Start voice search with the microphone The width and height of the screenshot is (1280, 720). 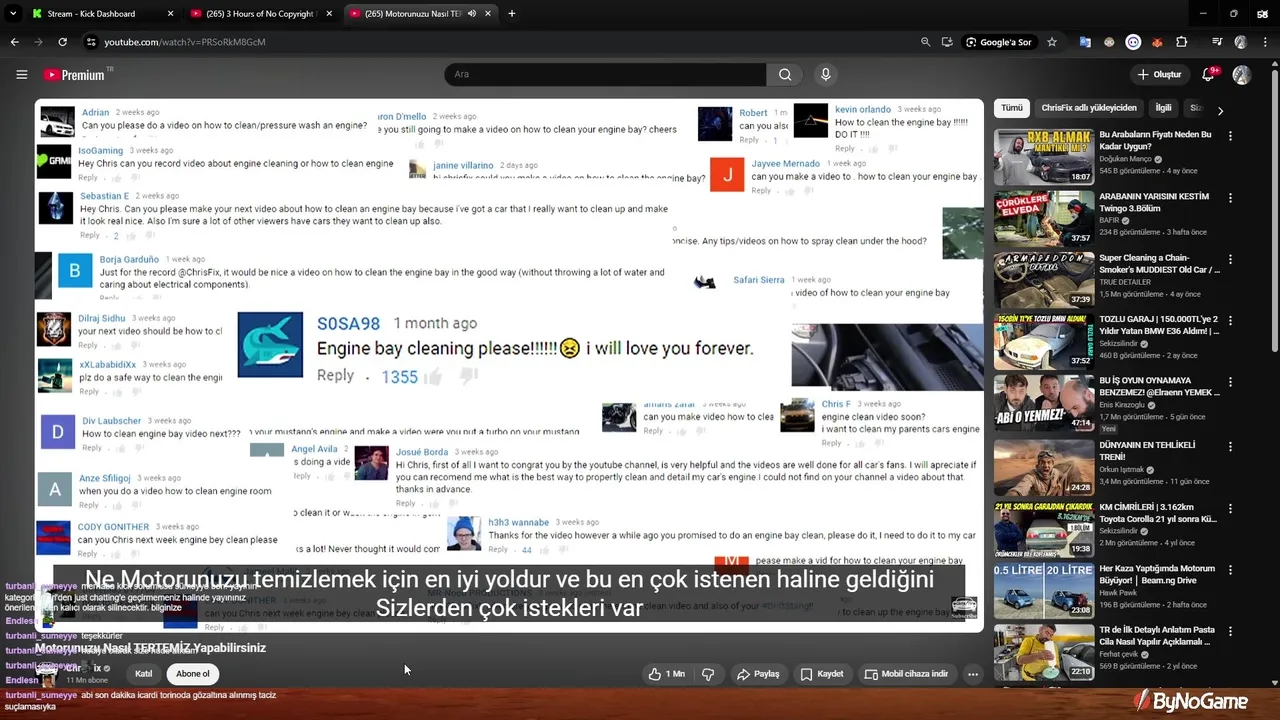(825, 74)
